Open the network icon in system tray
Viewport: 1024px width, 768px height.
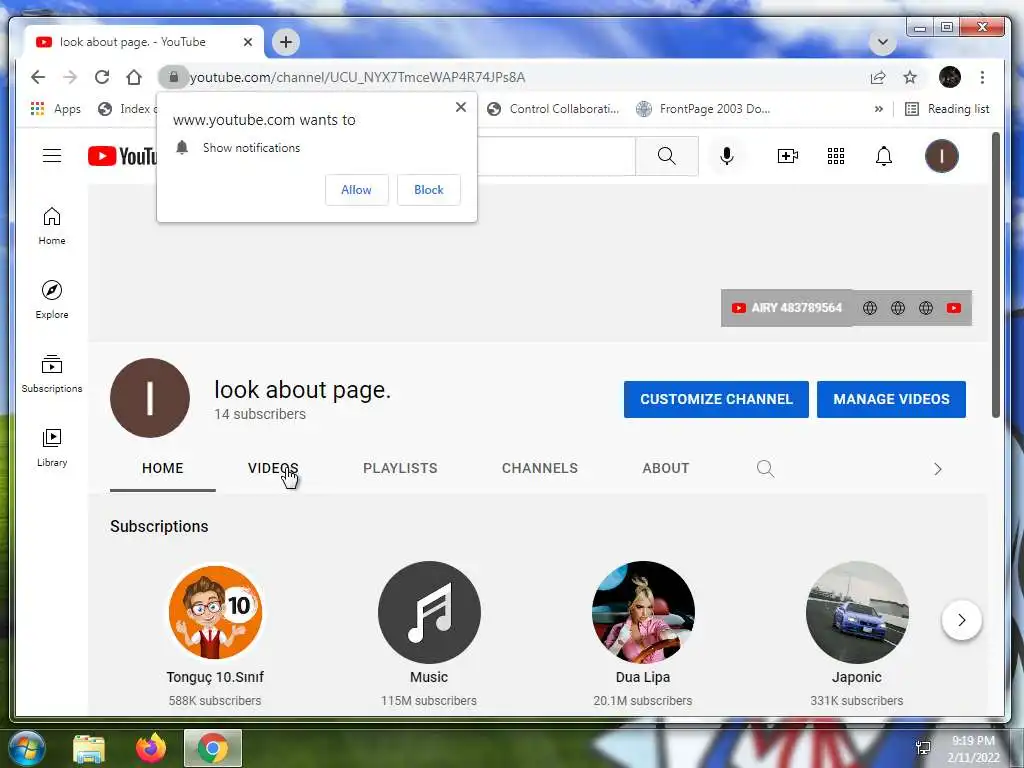click(x=923, y=748)
